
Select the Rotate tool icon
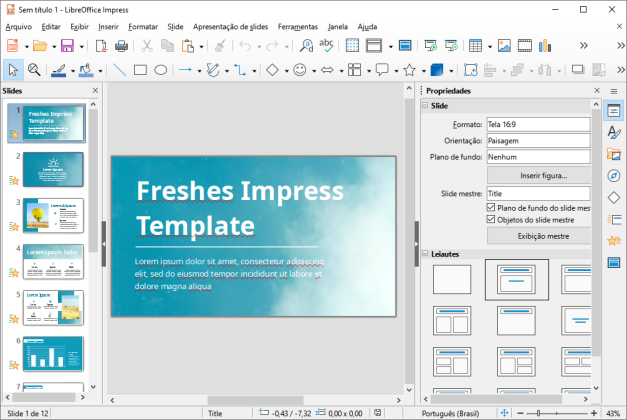coord(471,70)
